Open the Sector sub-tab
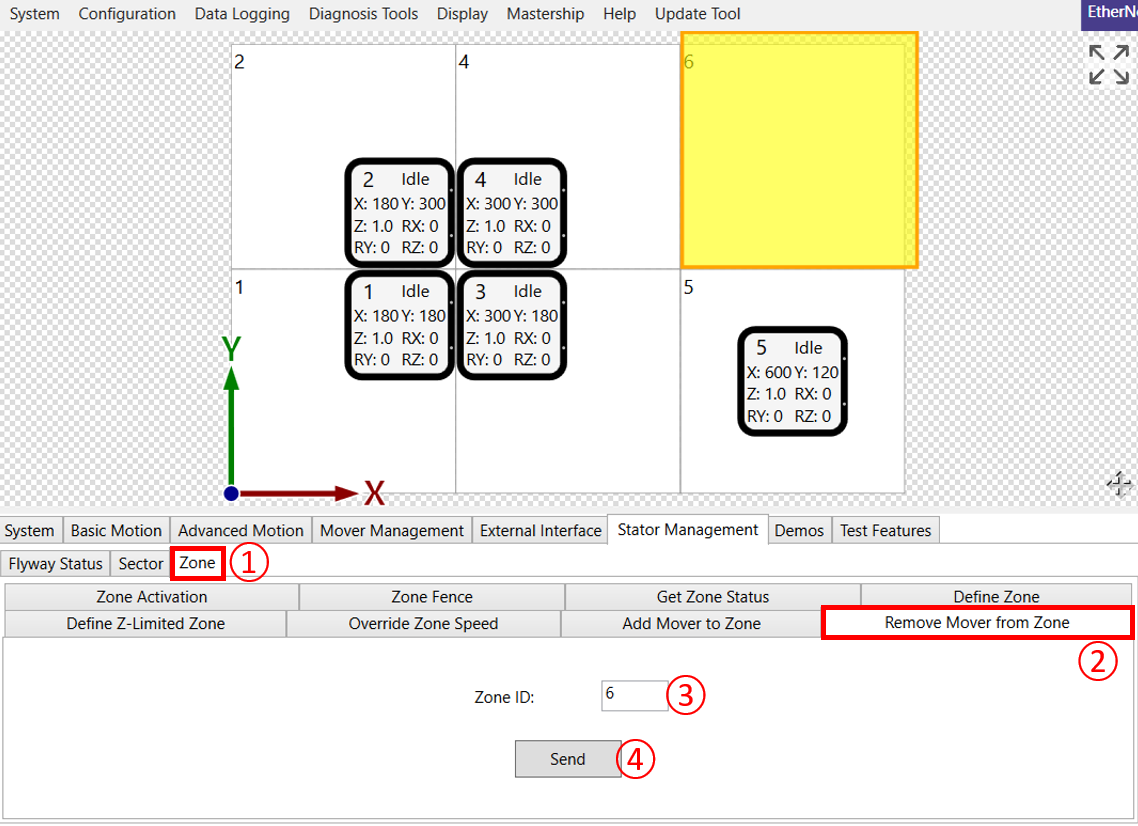The image size is (1138, 826). 141,564
